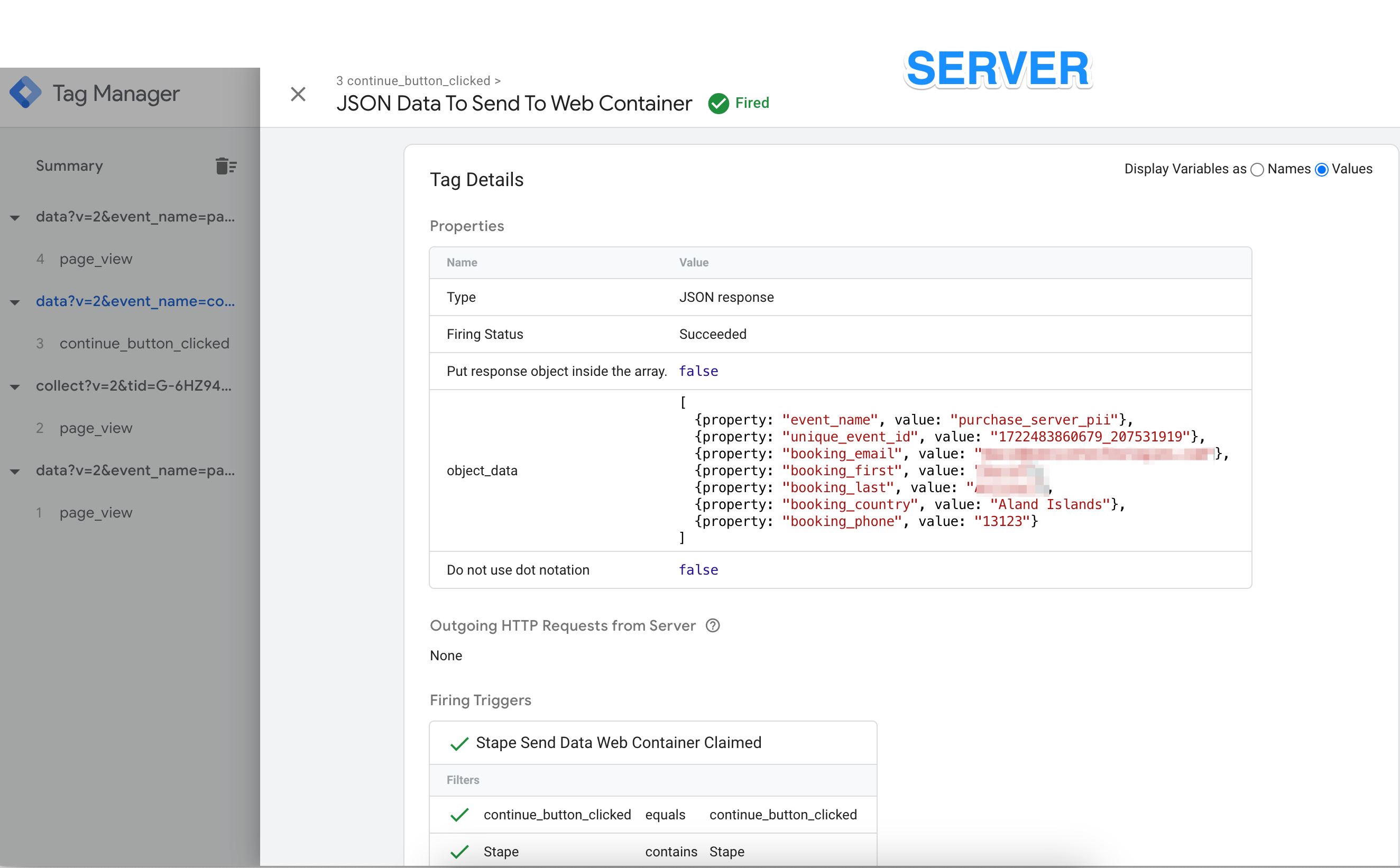Image resolution: width=1400 pixels, height=868 pixels.
Task: Collapse the last data?v=2&event_name=pa... request
Action: click(15, 472)
